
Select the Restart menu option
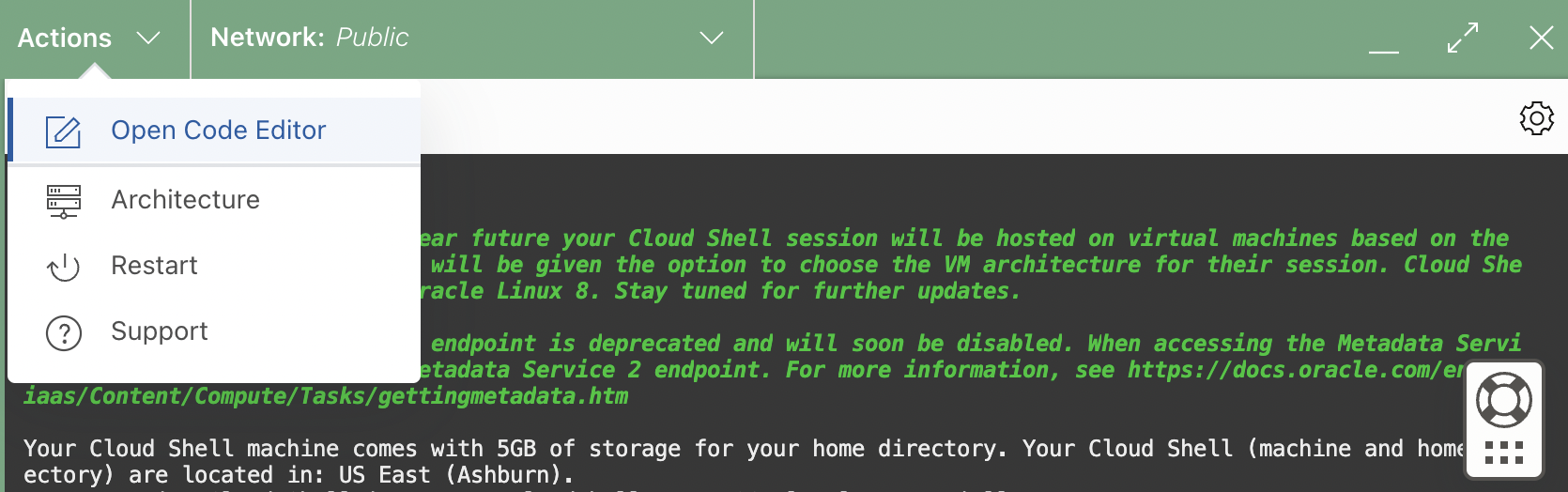click(155, 266)
